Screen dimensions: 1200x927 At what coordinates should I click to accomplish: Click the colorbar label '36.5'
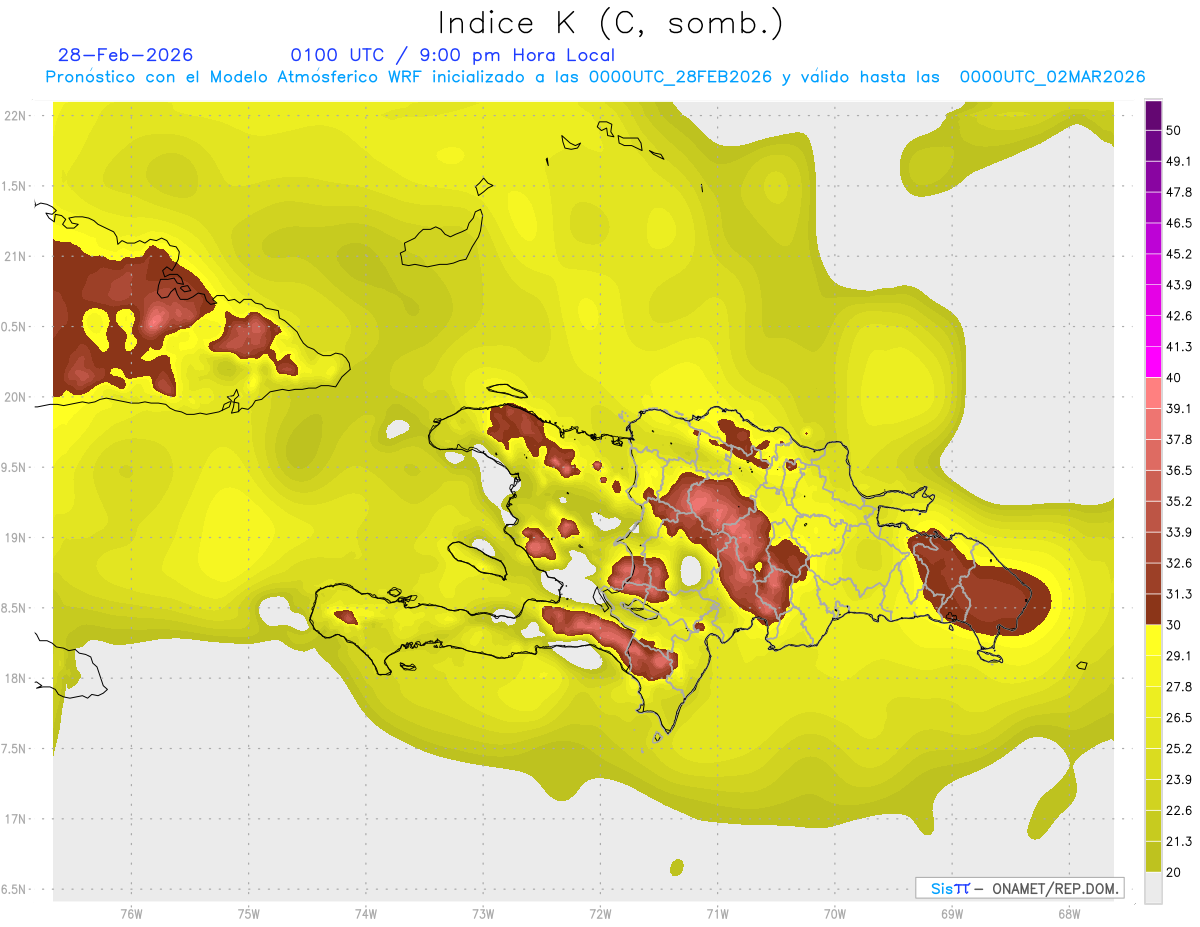[1178, 470]
